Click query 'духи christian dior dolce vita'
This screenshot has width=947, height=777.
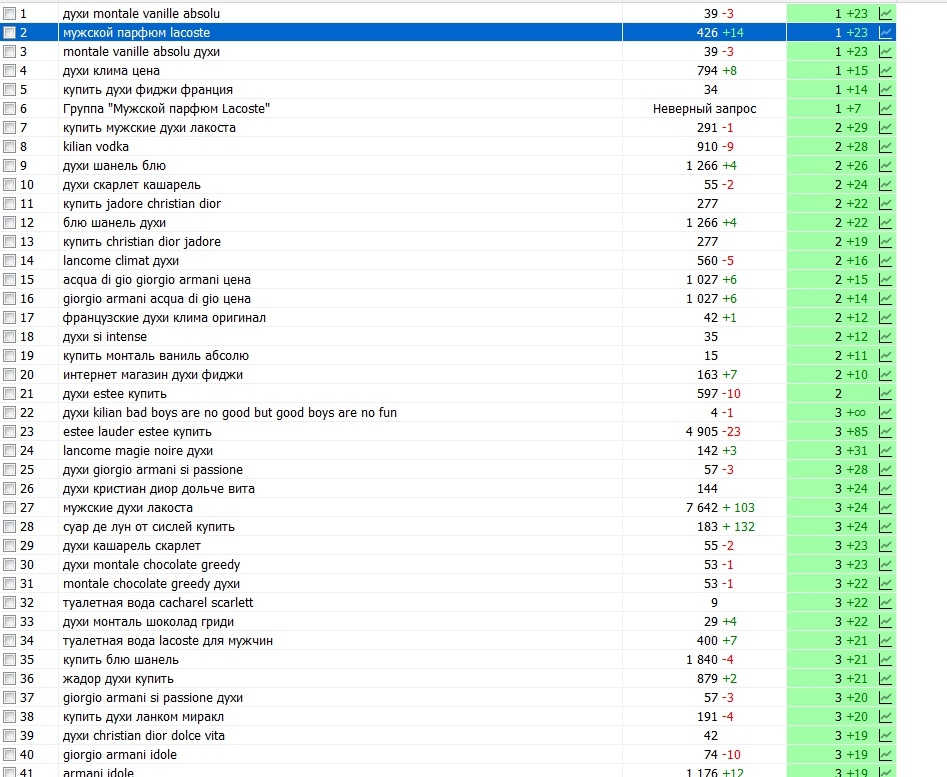pos(144,736)
